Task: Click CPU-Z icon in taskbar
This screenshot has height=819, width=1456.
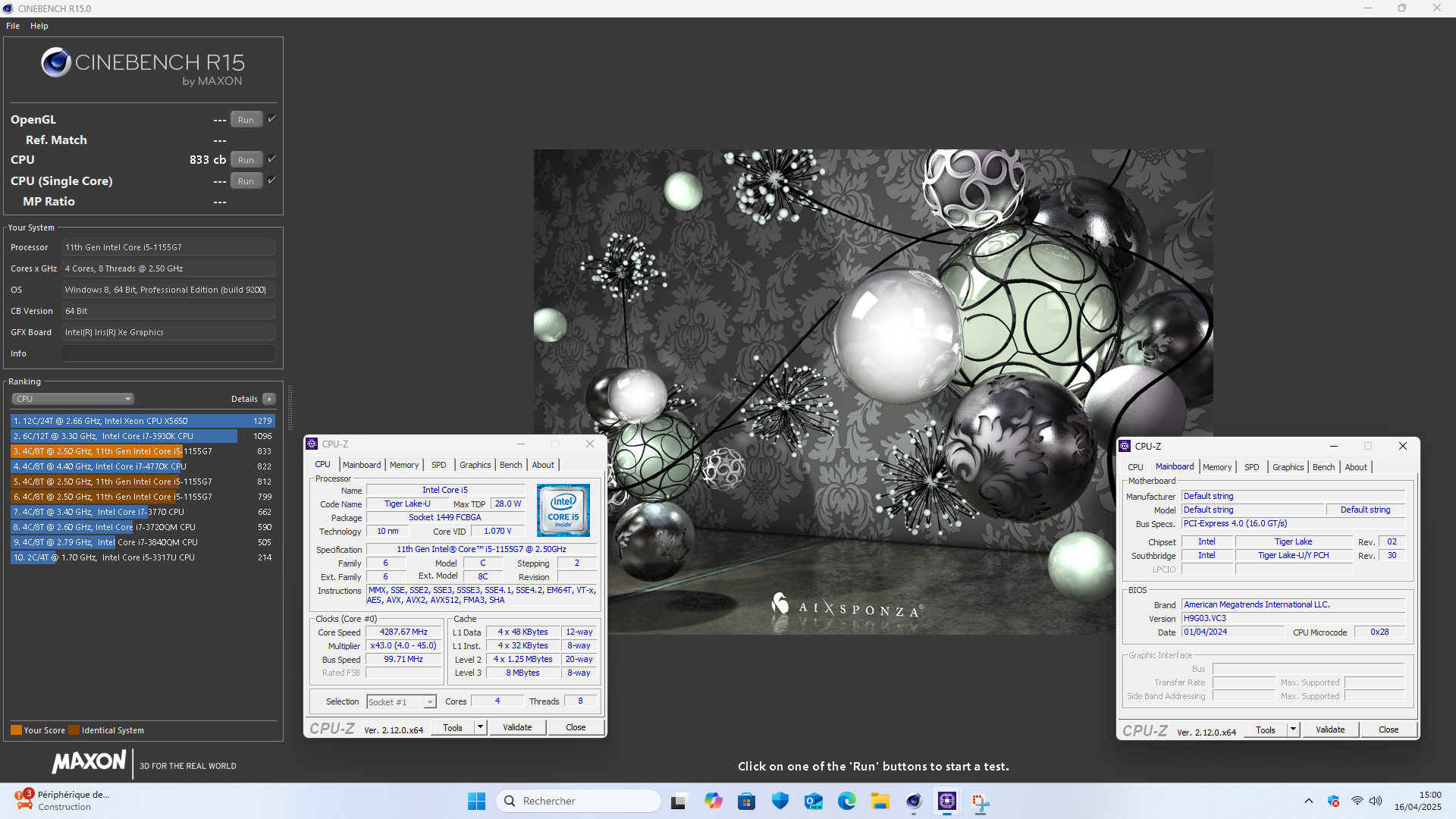Action: (x=946, y=801)
